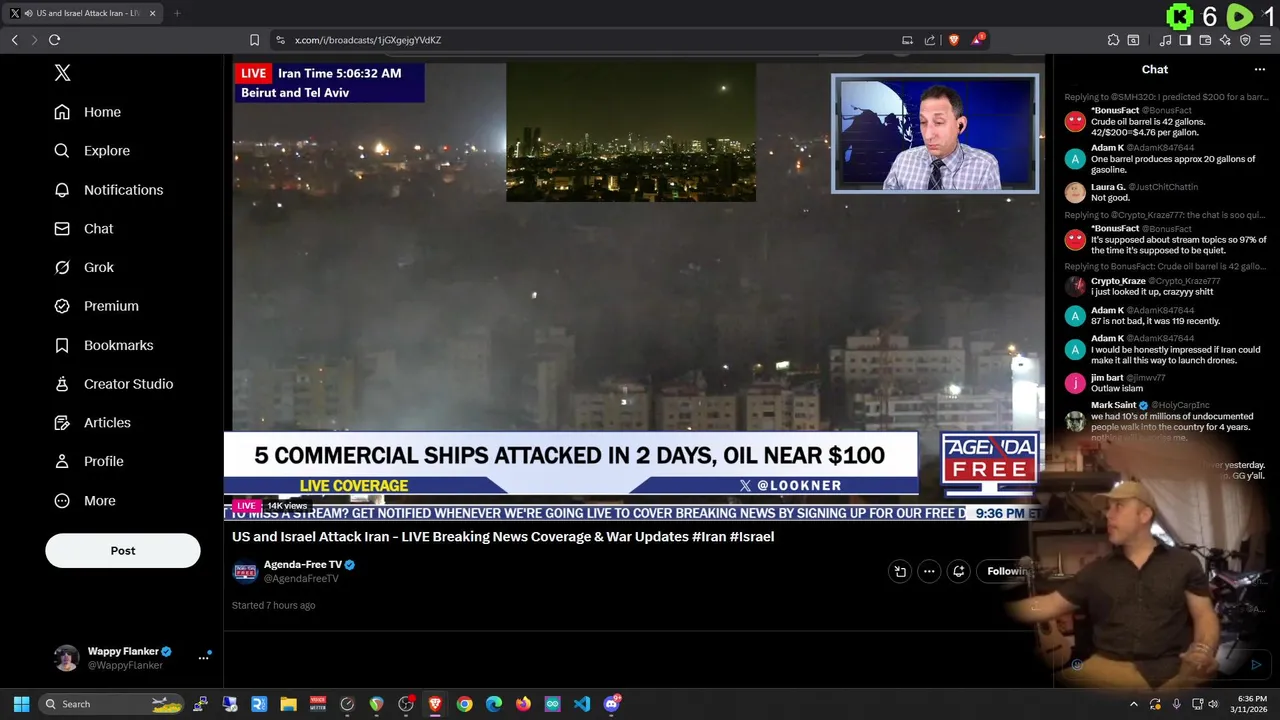Image resolution: width=1280 pixels, height=720 pixels.
Task: Toggle the browser sidebar panel
Action: (1185, 40)
